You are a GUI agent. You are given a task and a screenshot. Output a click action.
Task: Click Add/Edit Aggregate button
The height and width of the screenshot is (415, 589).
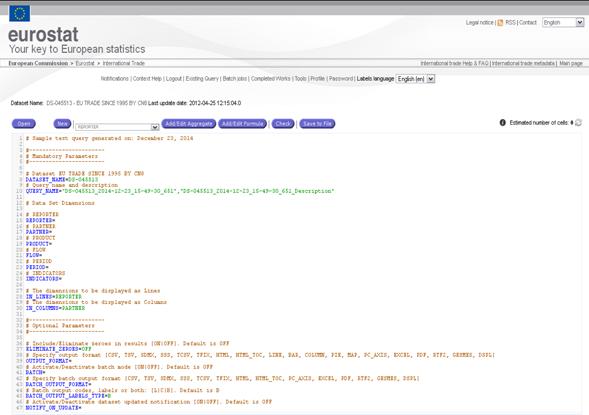click(189, 124)
